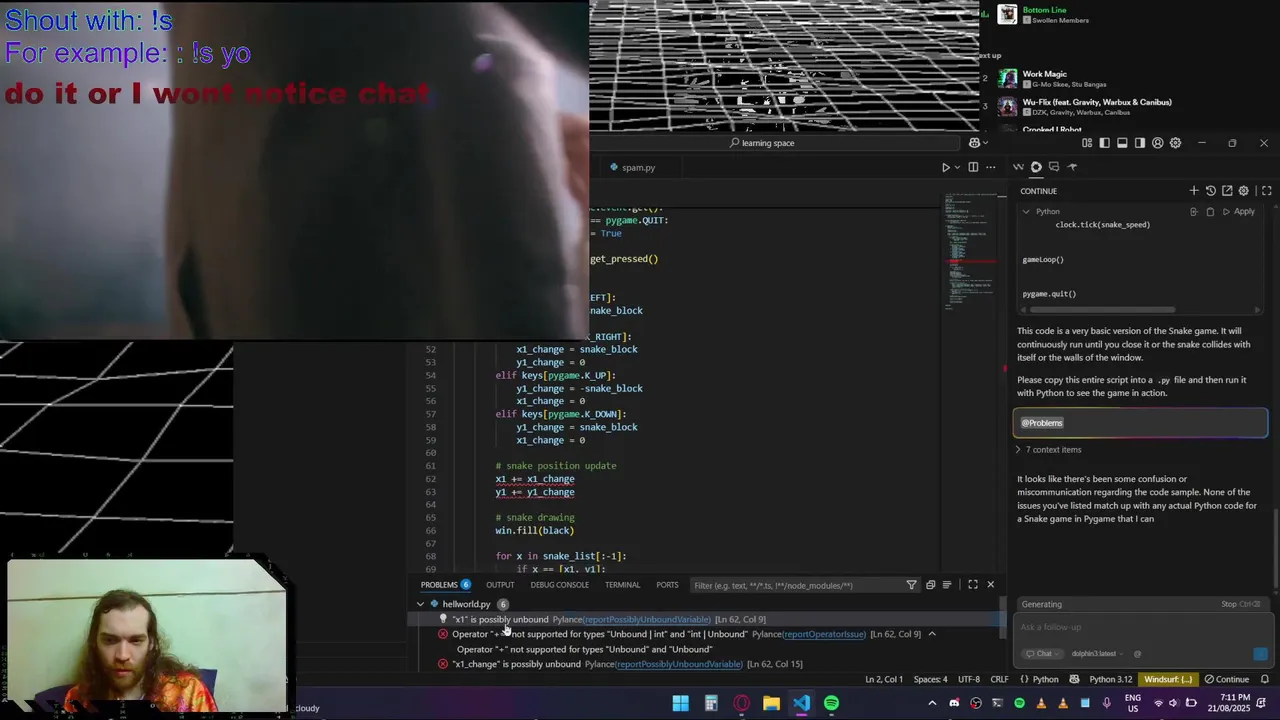
Task: Open the Manage gear icon in title bar
Action: pyautogui.click(x=1175, y=143)
